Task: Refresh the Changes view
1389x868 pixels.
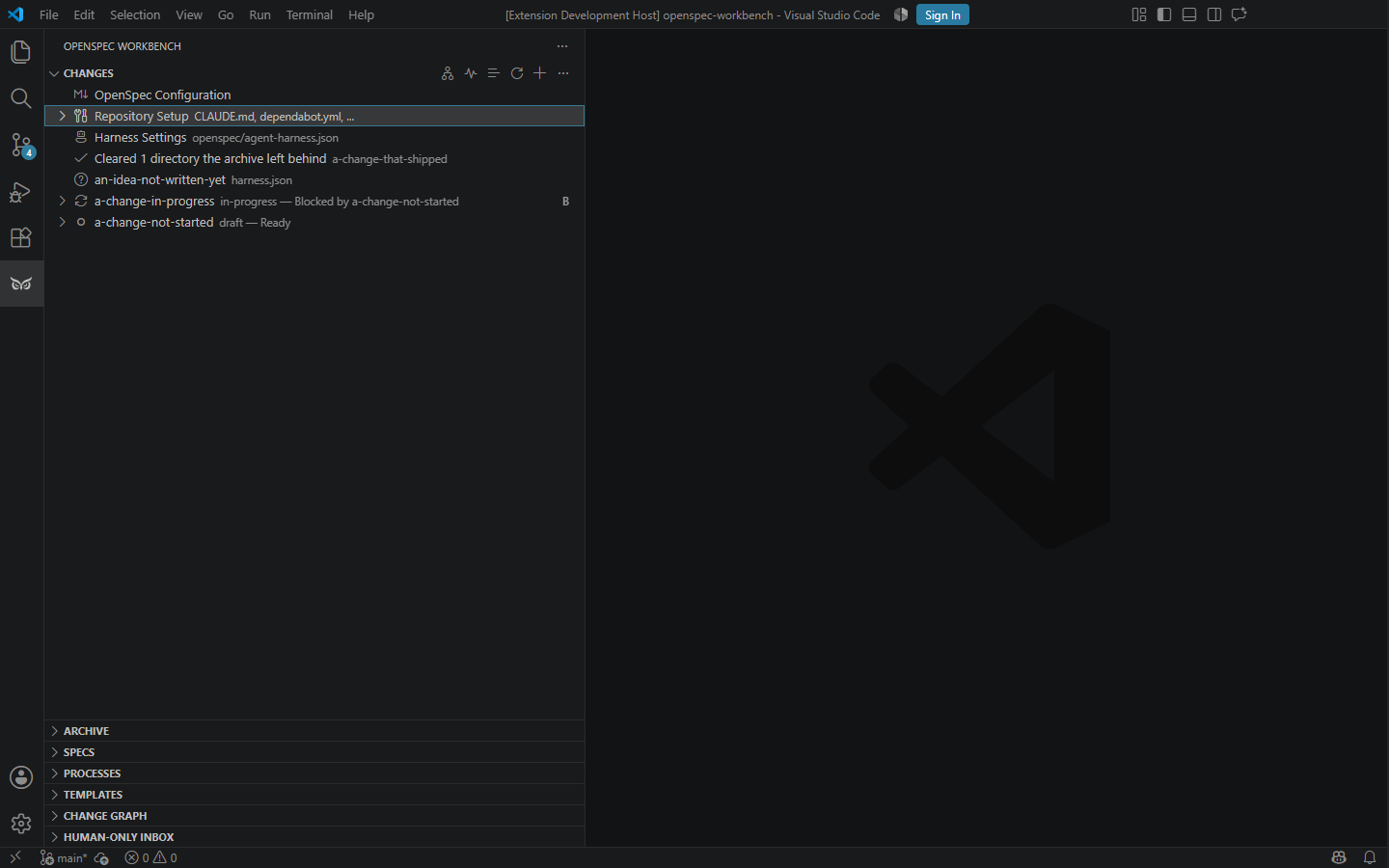Action: 517,73
